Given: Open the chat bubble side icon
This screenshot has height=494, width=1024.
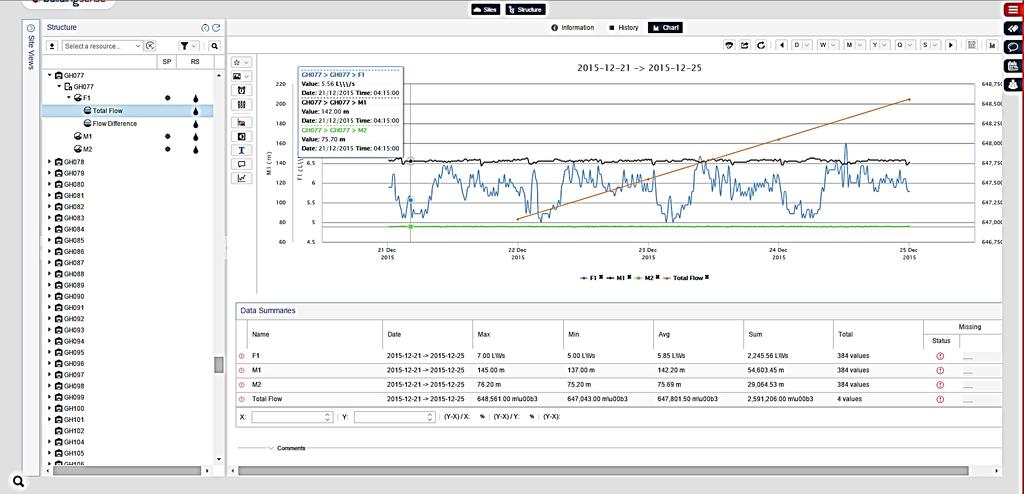Looking at the screenshot, I should [x=1013, y=47].
